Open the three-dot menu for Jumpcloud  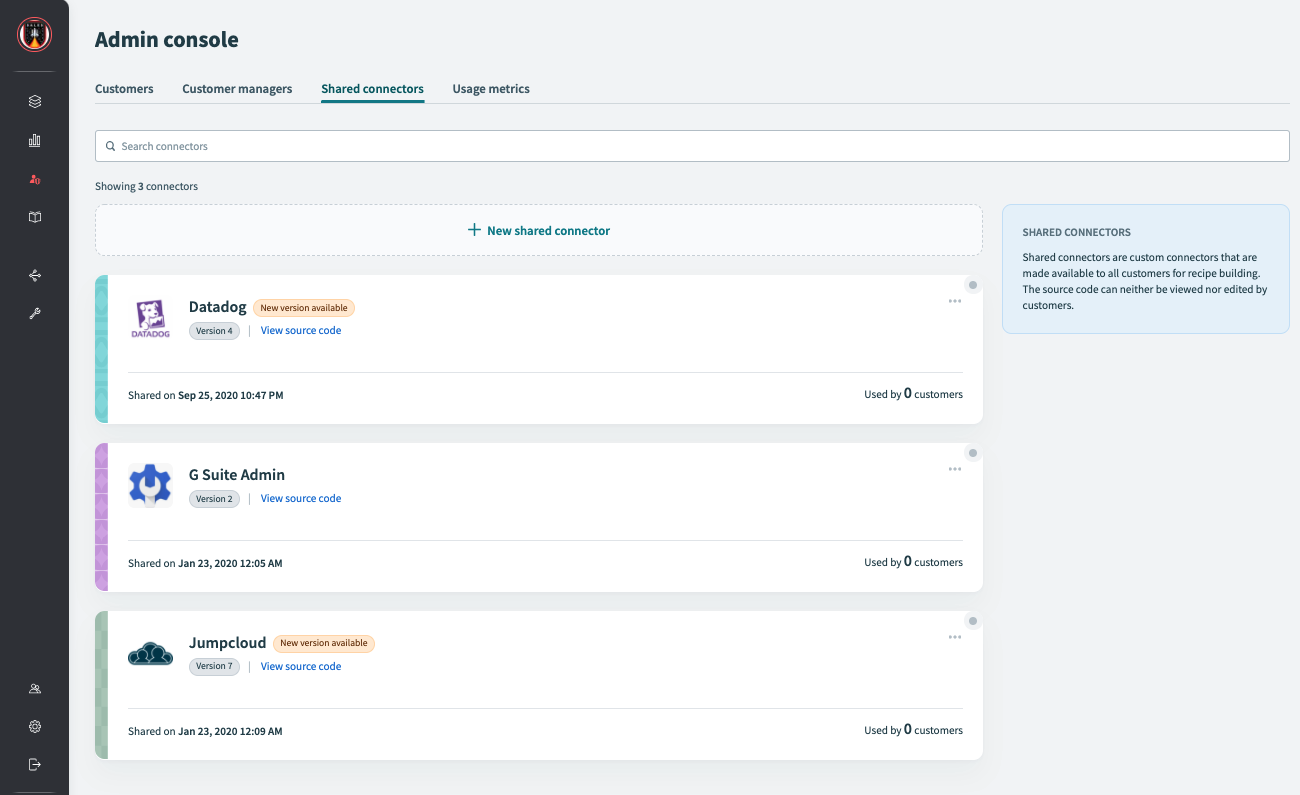click(955, 637)
